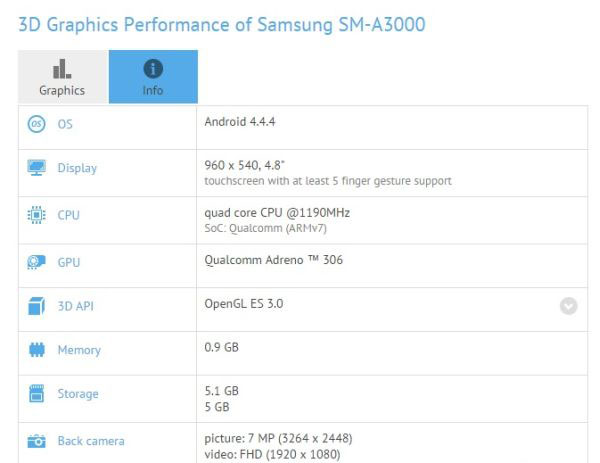Click the Storage card icon

click(x=36, y=394)
